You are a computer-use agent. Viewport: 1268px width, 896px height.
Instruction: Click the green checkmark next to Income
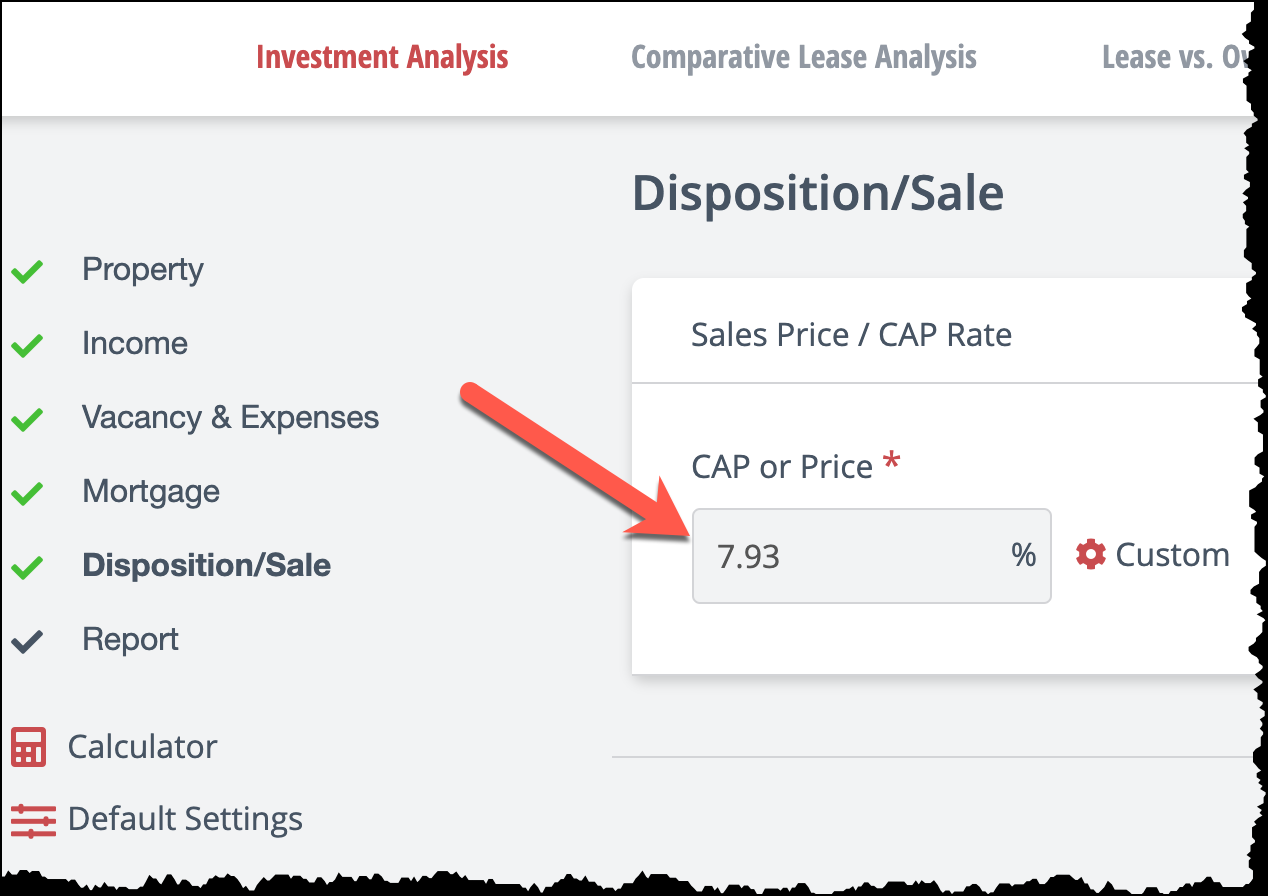click(27, 344)
